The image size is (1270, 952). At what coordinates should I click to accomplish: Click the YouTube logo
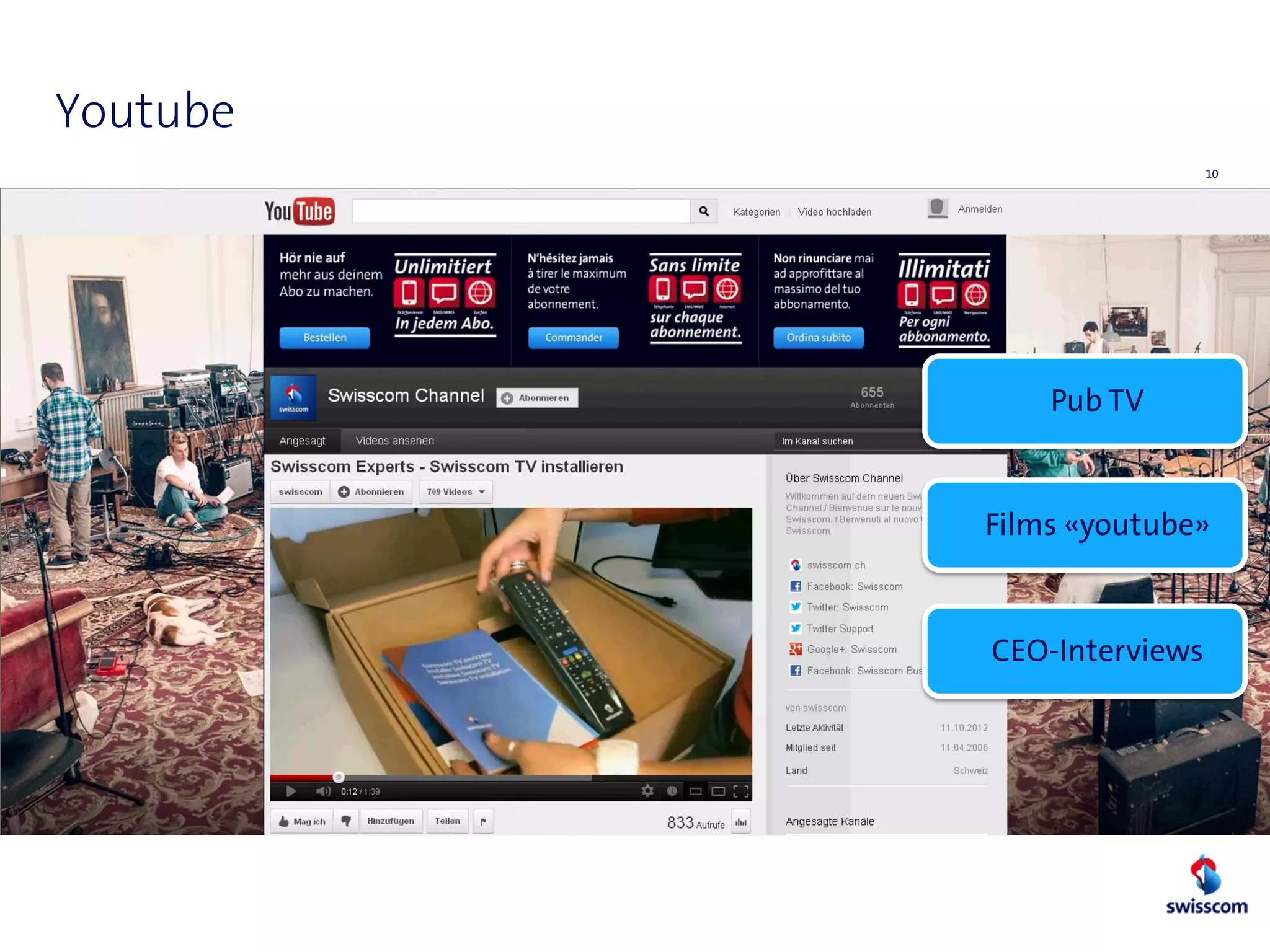pos(300,211)
